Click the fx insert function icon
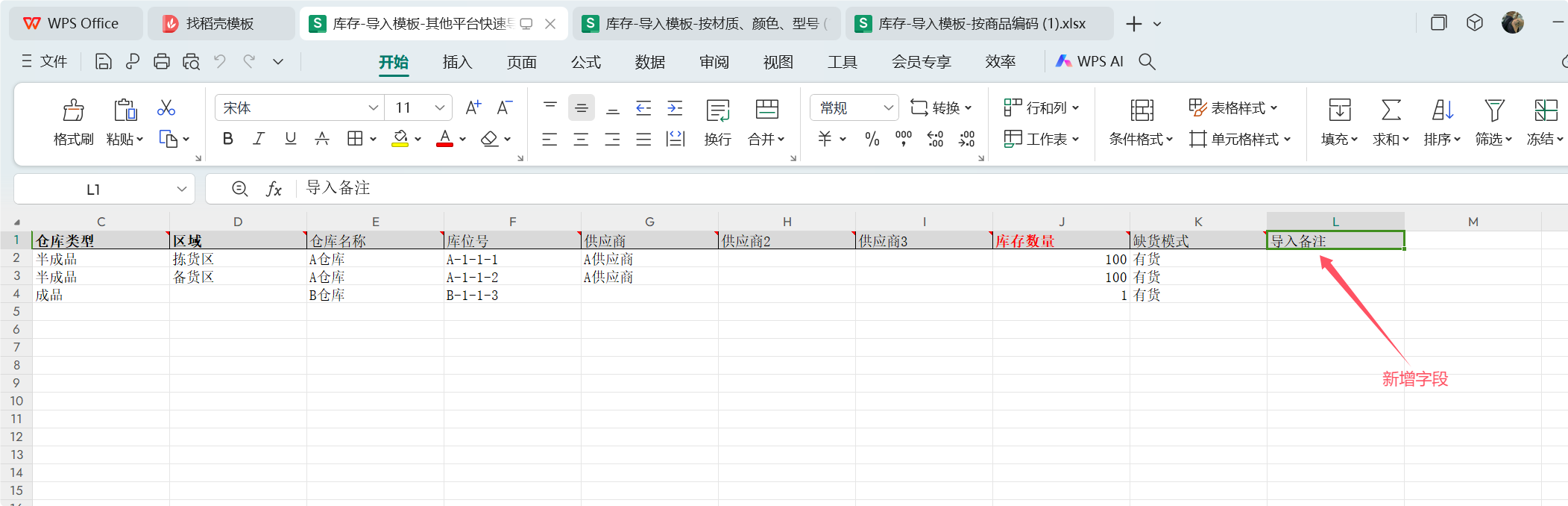1568x506 pixels. coord(274,190)
